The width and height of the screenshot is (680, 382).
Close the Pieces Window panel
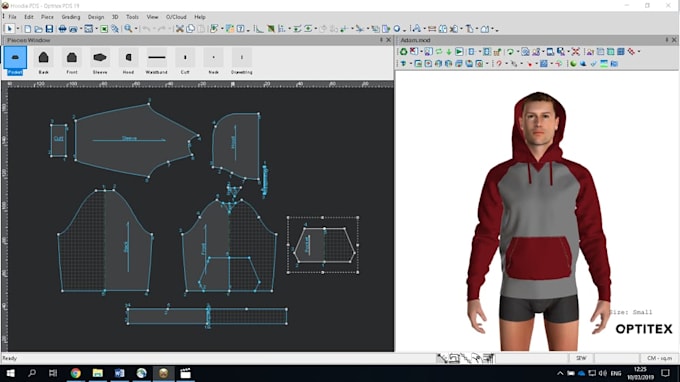tap(389, 40)
